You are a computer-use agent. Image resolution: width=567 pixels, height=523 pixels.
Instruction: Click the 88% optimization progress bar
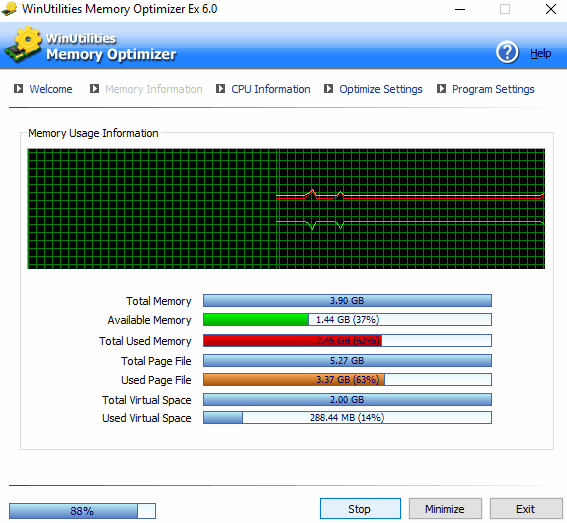click(82, 511)
